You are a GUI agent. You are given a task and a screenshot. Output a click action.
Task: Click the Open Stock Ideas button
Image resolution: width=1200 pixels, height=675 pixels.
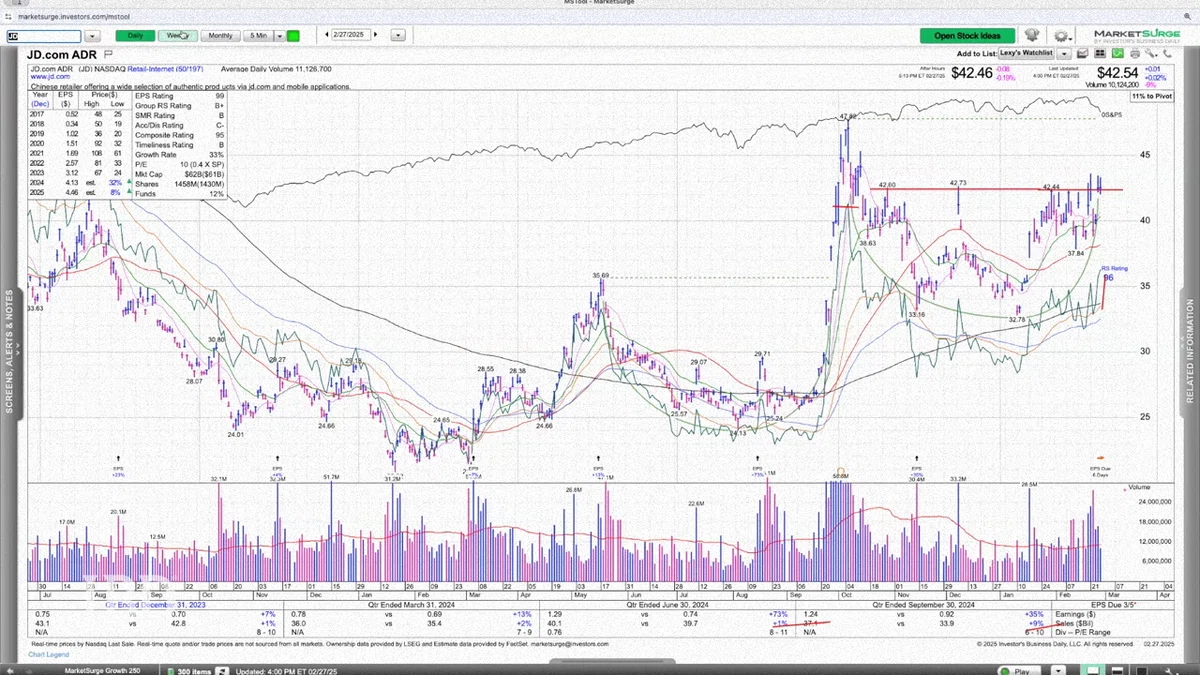click(x=967, y=36)
